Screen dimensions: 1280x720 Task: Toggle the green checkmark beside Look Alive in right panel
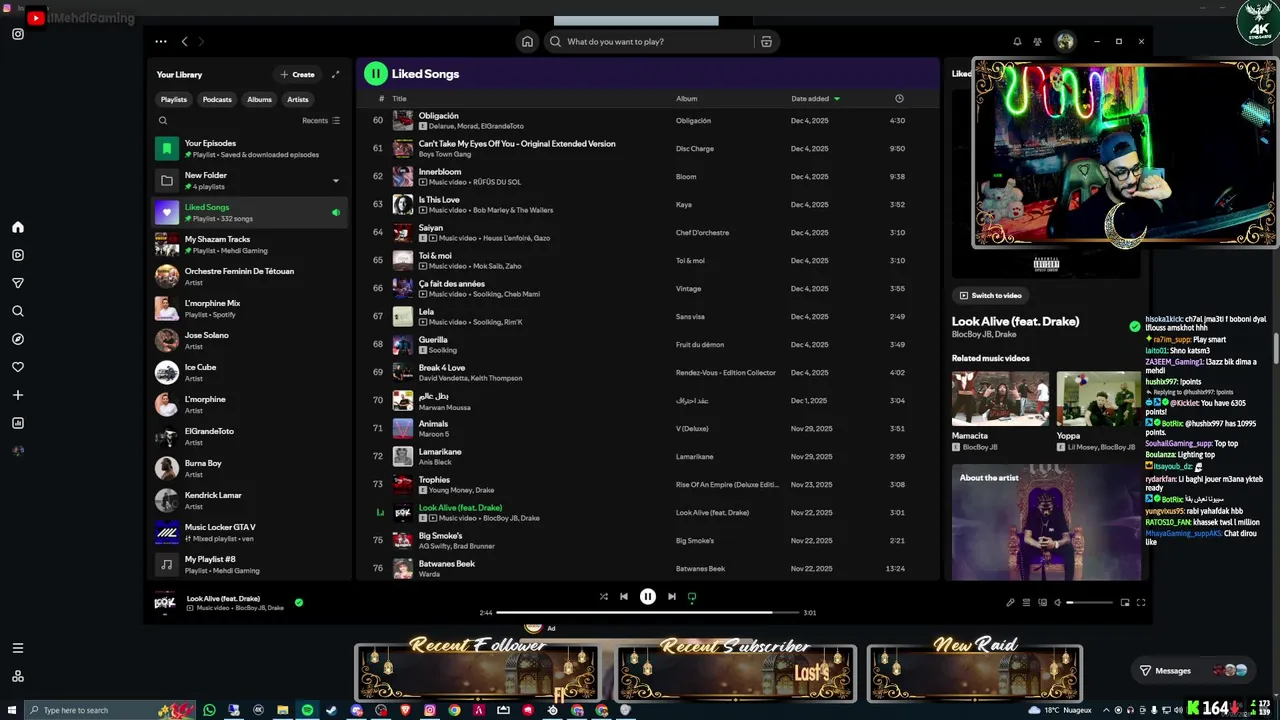[1134, 326]
